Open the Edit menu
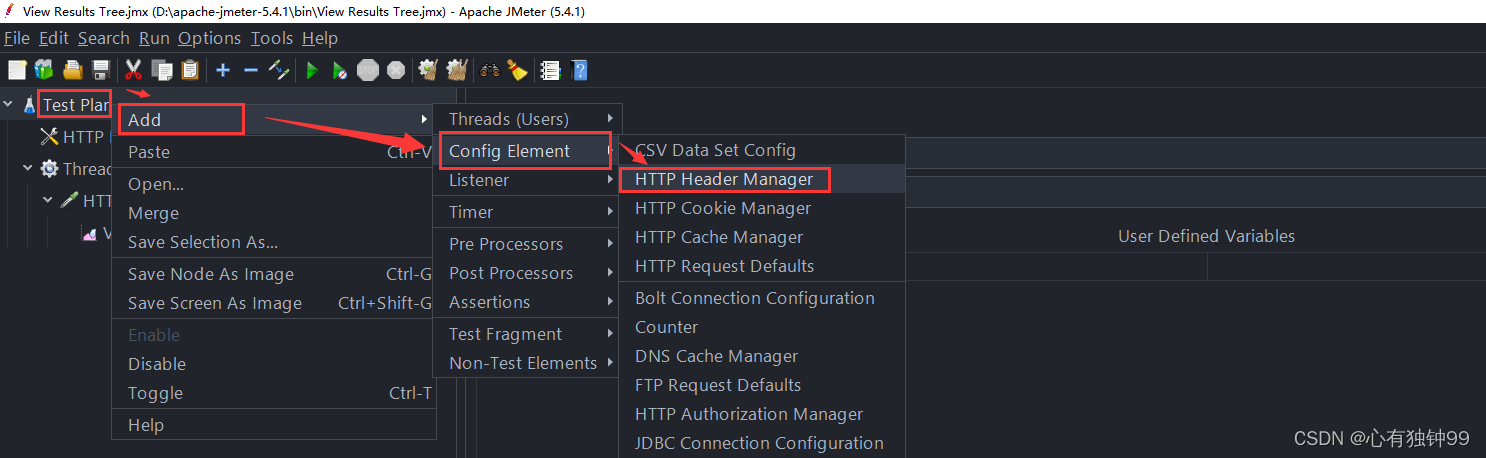This screenshot has width=1486, height=458. tap(54, 38)
